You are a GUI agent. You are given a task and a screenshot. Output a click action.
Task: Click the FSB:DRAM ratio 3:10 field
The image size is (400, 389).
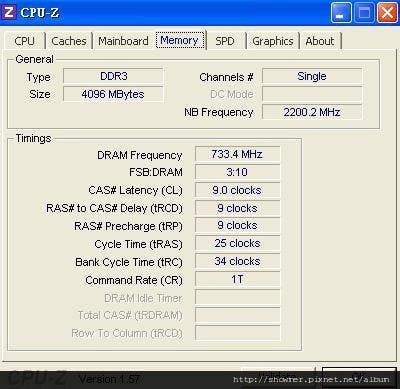click(x=237, y=172)
